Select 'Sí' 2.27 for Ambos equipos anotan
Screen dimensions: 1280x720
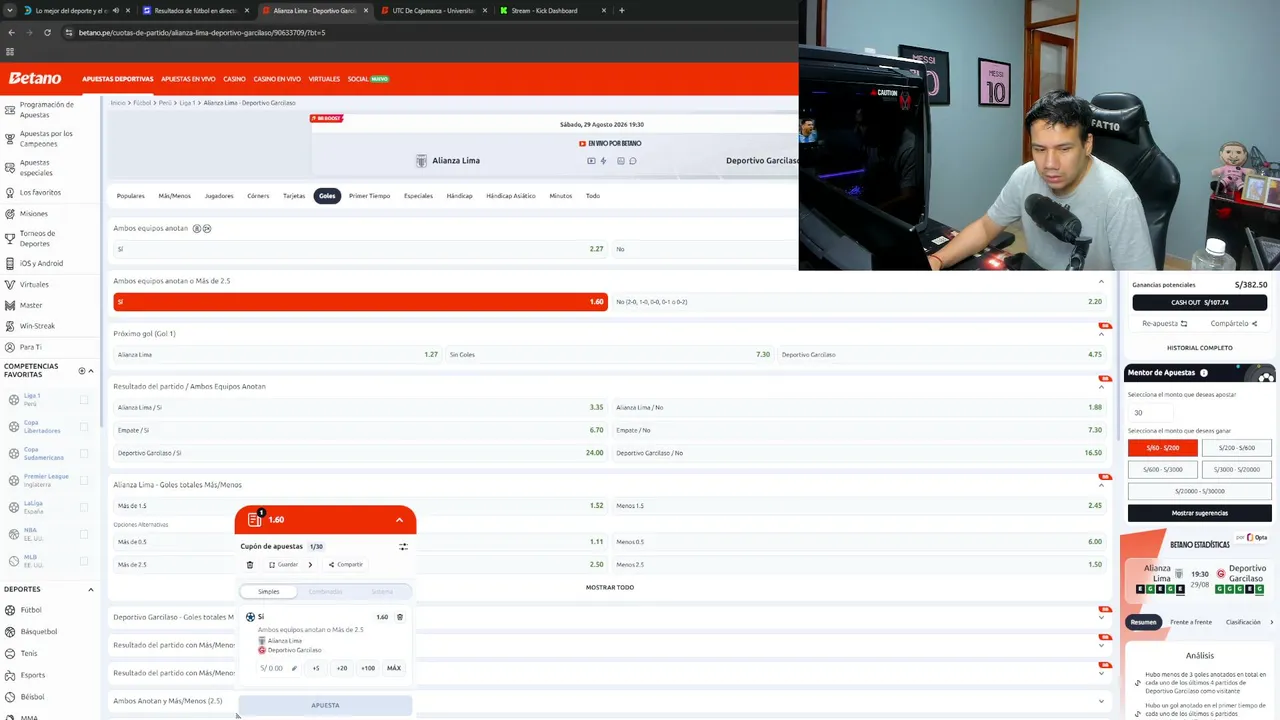coord(360,249)
